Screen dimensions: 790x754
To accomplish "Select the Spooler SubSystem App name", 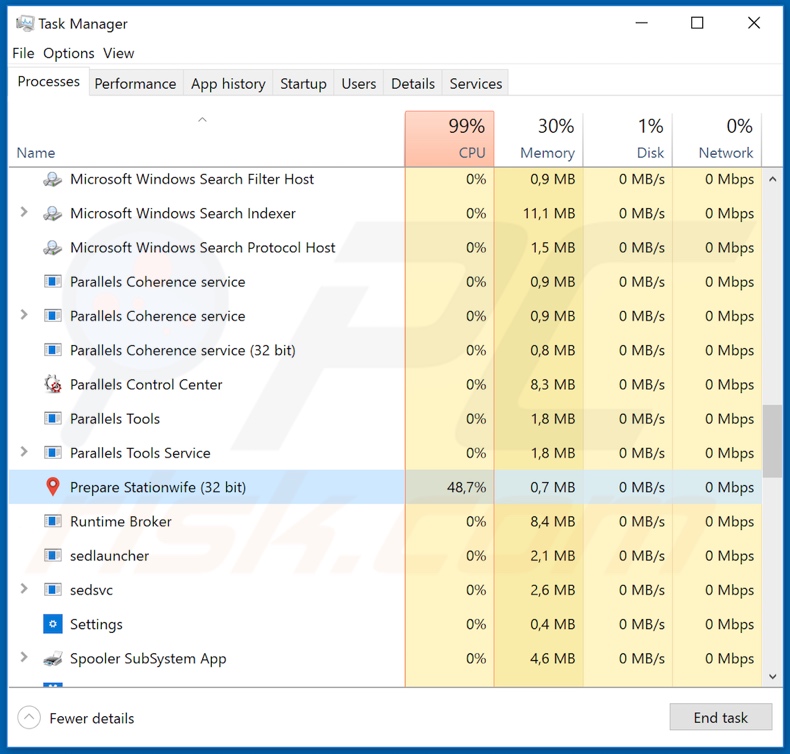I will [x=148, y=659].
